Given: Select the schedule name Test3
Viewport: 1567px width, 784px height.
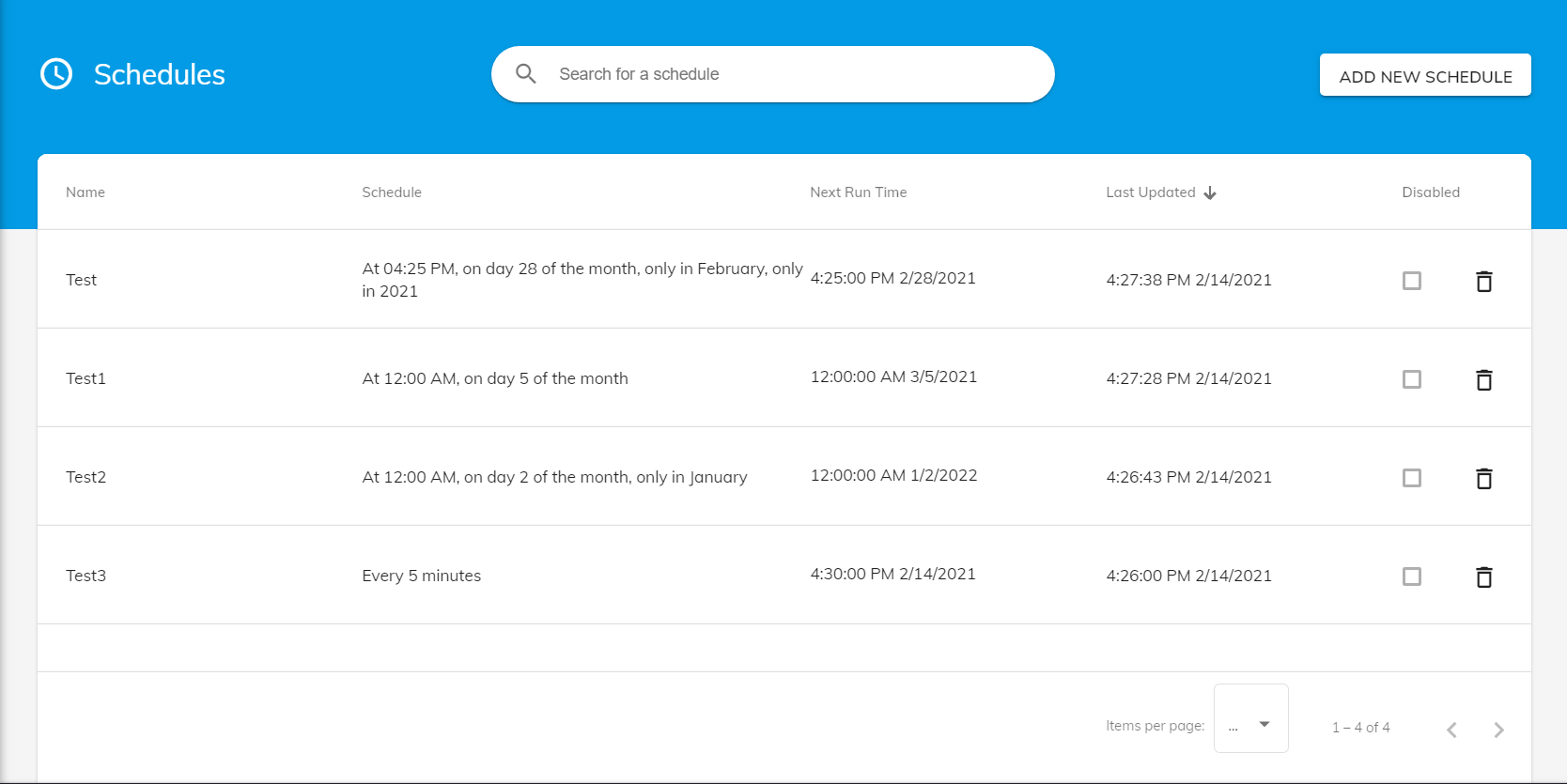Looking at the screenshot, I should tap(85, 576).
